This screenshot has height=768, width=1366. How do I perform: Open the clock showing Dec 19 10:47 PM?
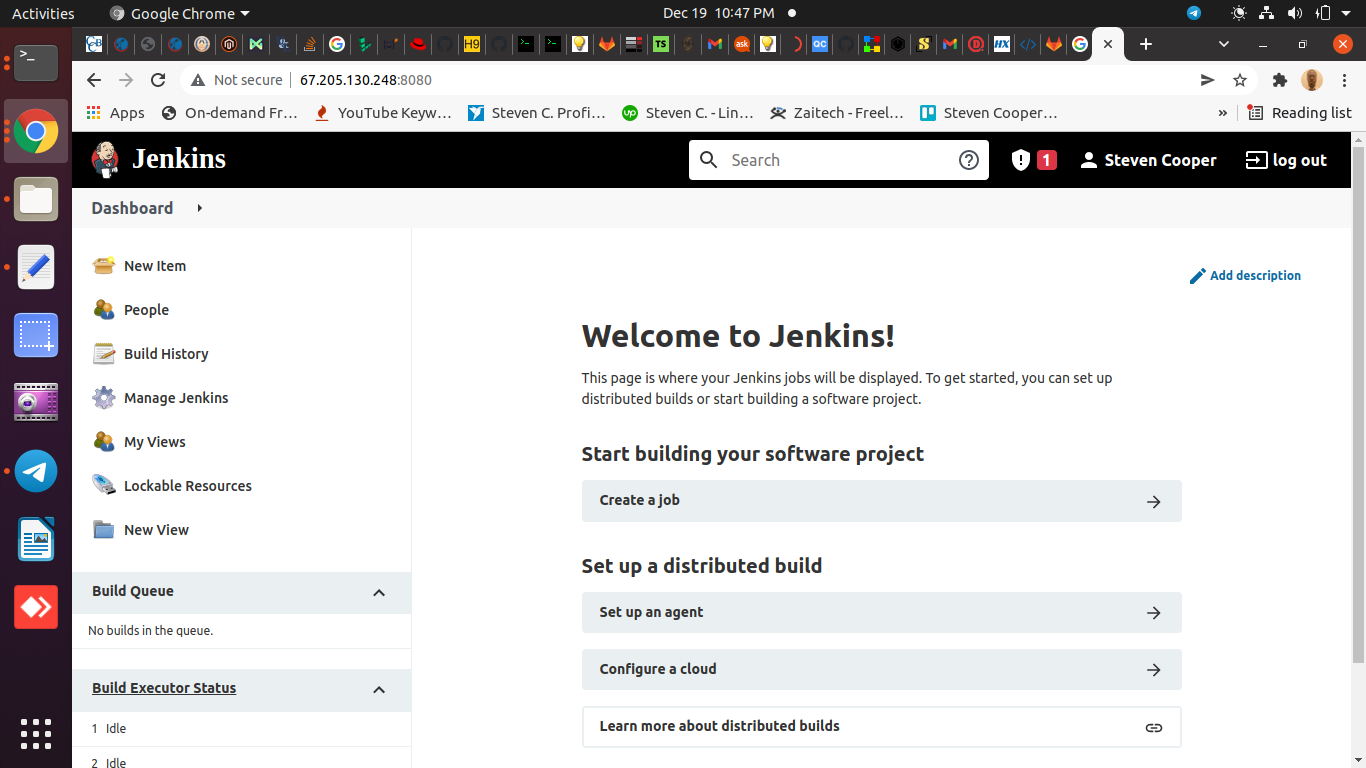pos(718,14)
